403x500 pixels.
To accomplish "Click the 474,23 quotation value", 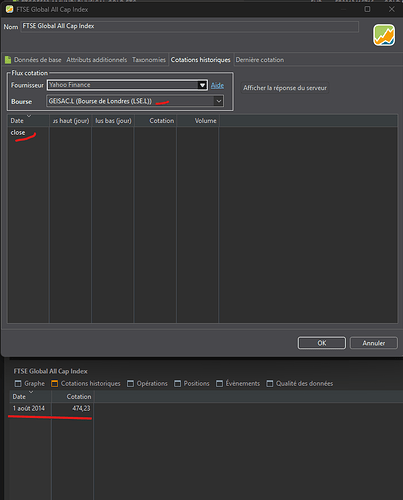I will tap(81, 408).
